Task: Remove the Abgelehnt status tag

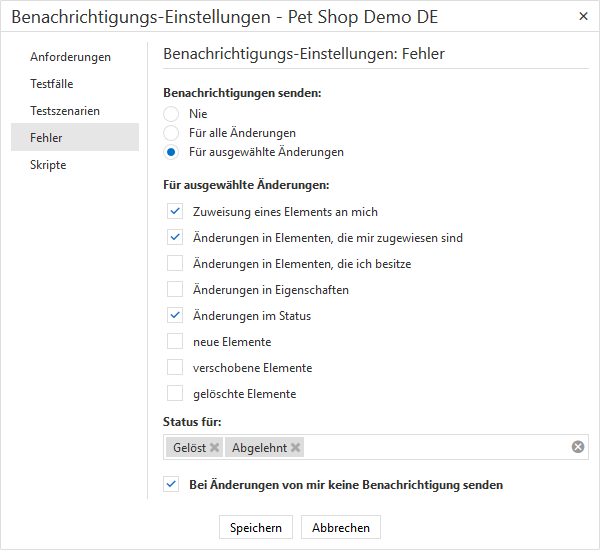Action: tap(295, 448)
